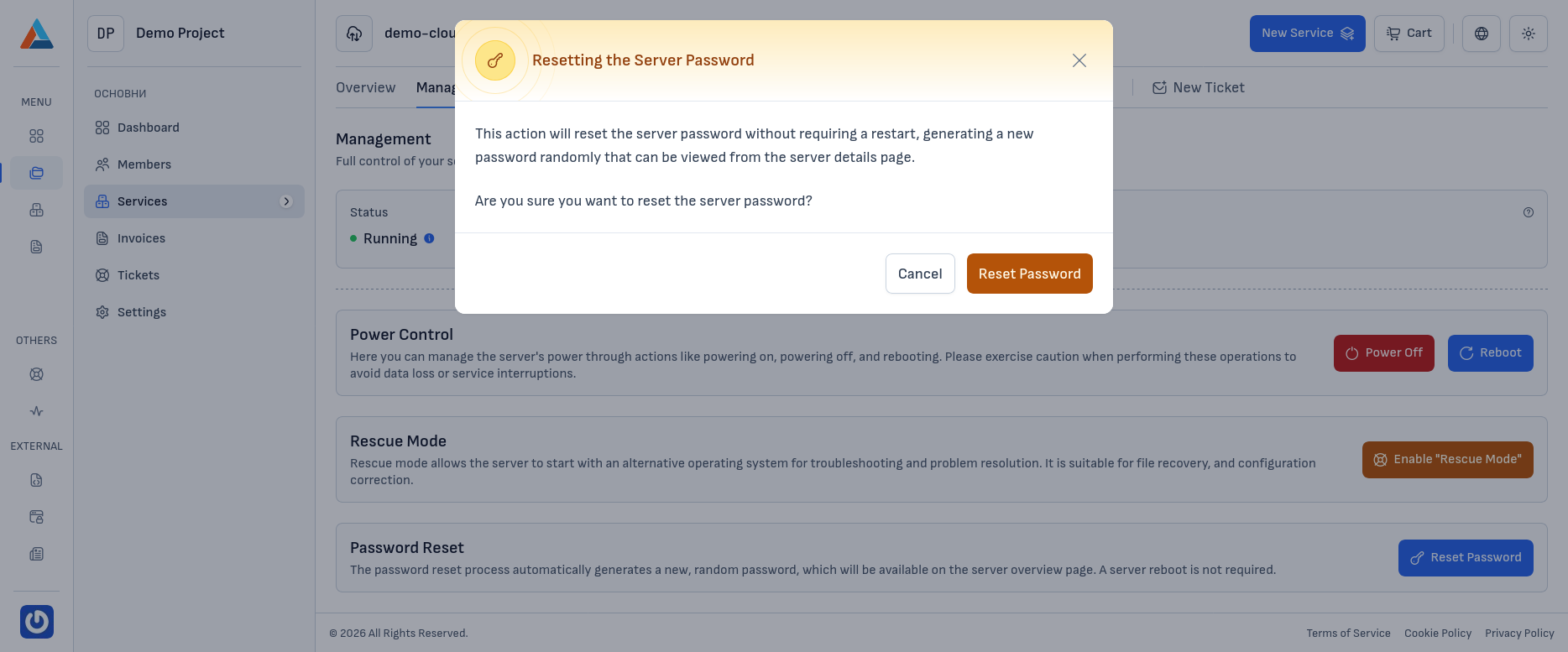Screen dimensions: 1568x652
Task: Open the language globe selector
Action: tap(1482, 34)
